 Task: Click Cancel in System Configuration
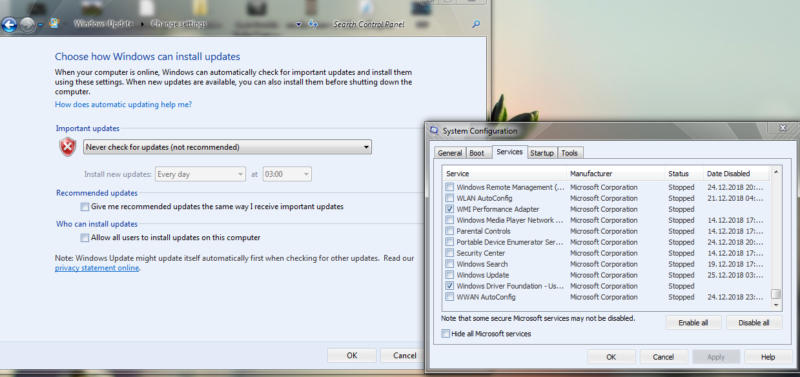coord(664,357)
